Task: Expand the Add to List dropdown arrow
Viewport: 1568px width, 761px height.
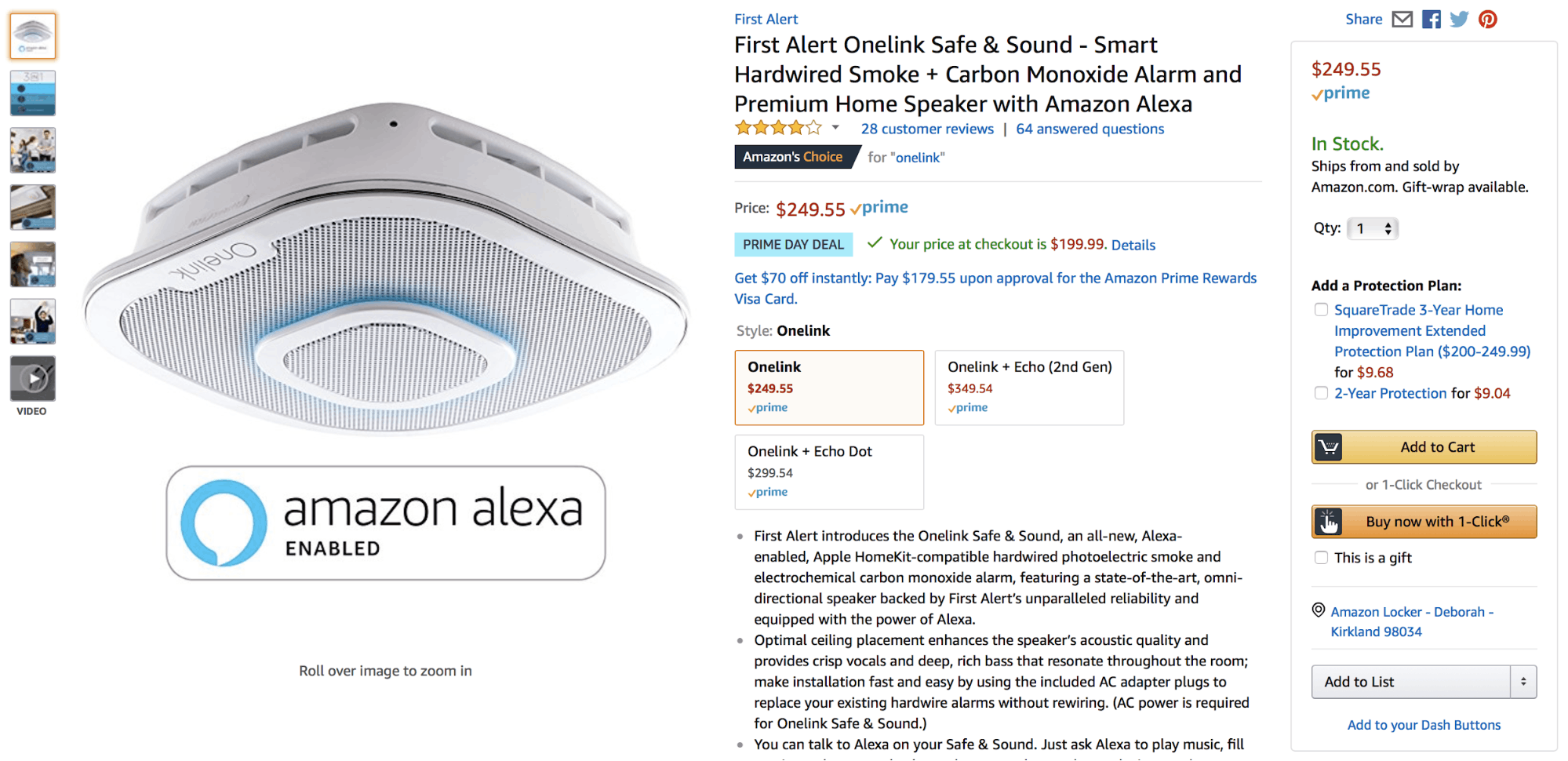Action: pos(1523,682)
